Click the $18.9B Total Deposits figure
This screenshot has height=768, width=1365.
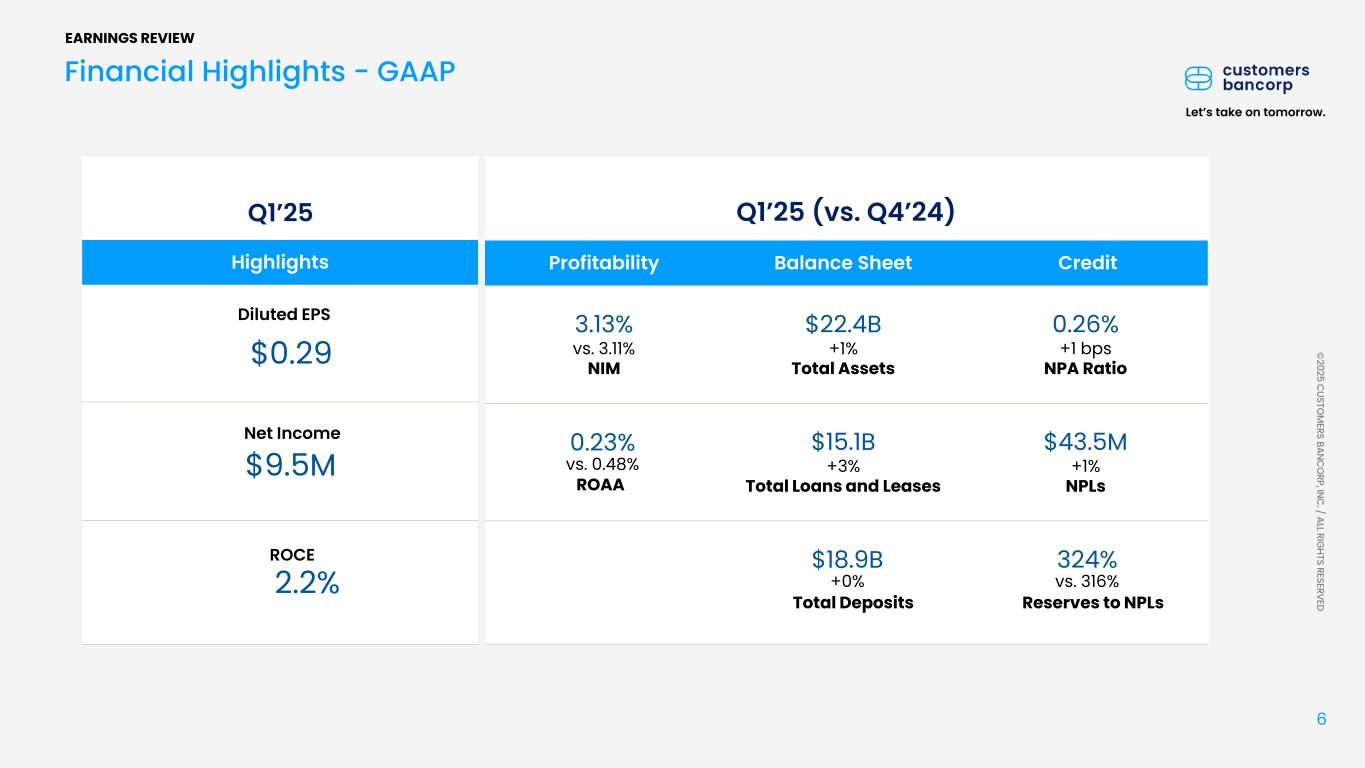point(847,559)
